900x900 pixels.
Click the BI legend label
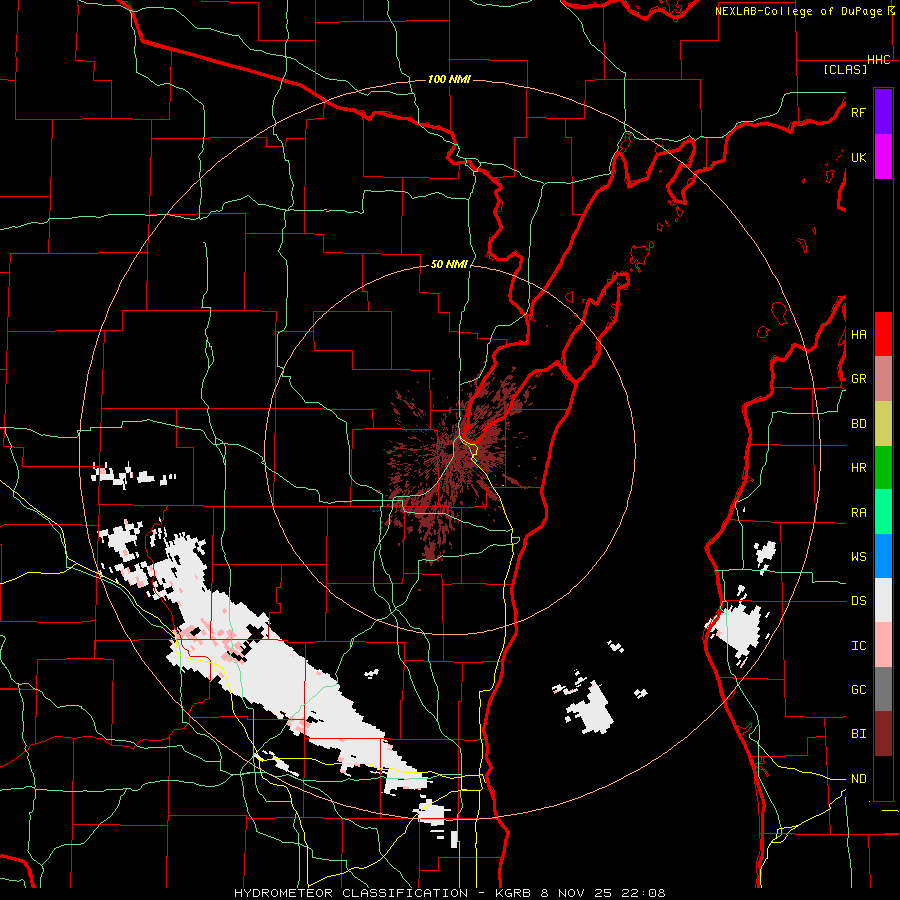858,734
